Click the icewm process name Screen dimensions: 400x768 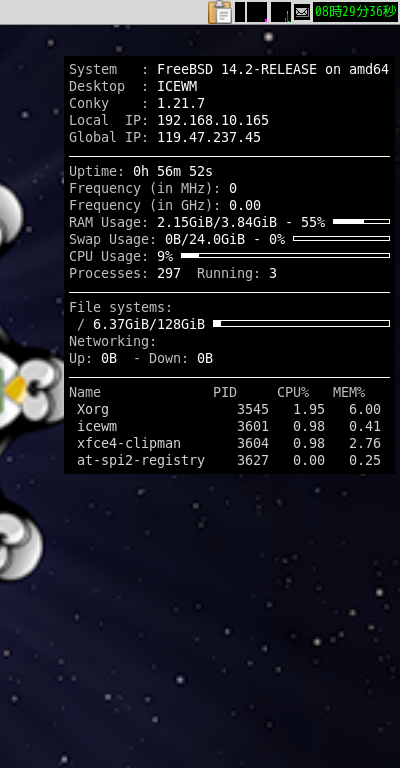click(x=97, y=427)
